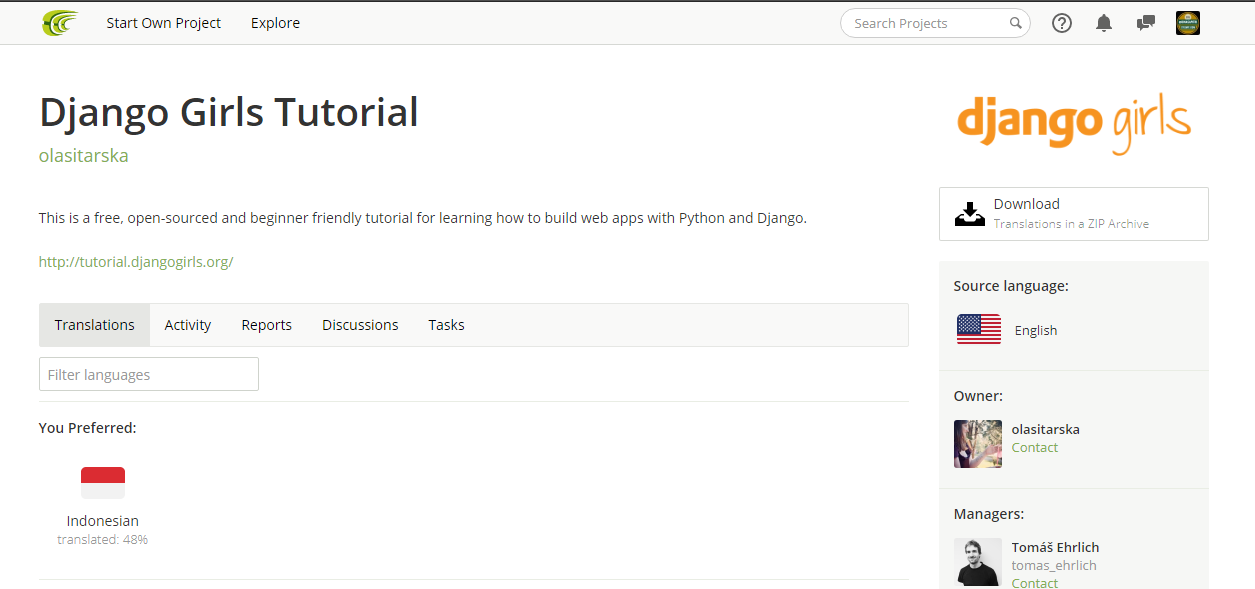Click the Django Girls logo image
This screenshot has height=589, width=1255.
[x=1074, y=122]
